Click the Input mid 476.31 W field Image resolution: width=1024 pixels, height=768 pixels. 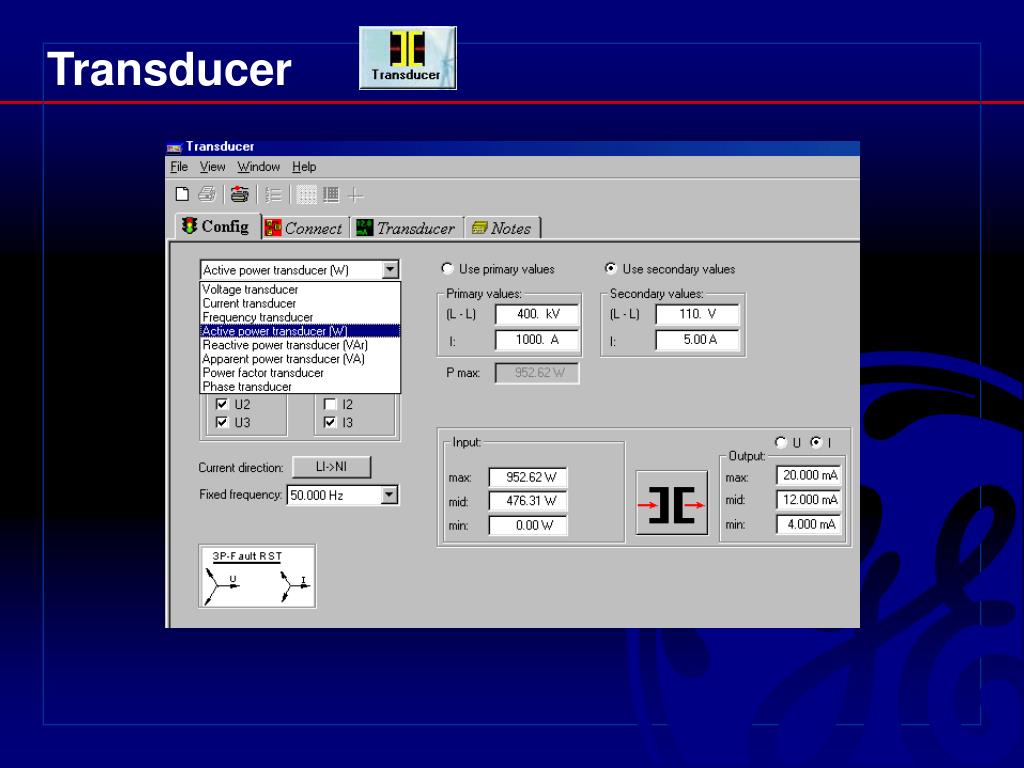point(528,501)
